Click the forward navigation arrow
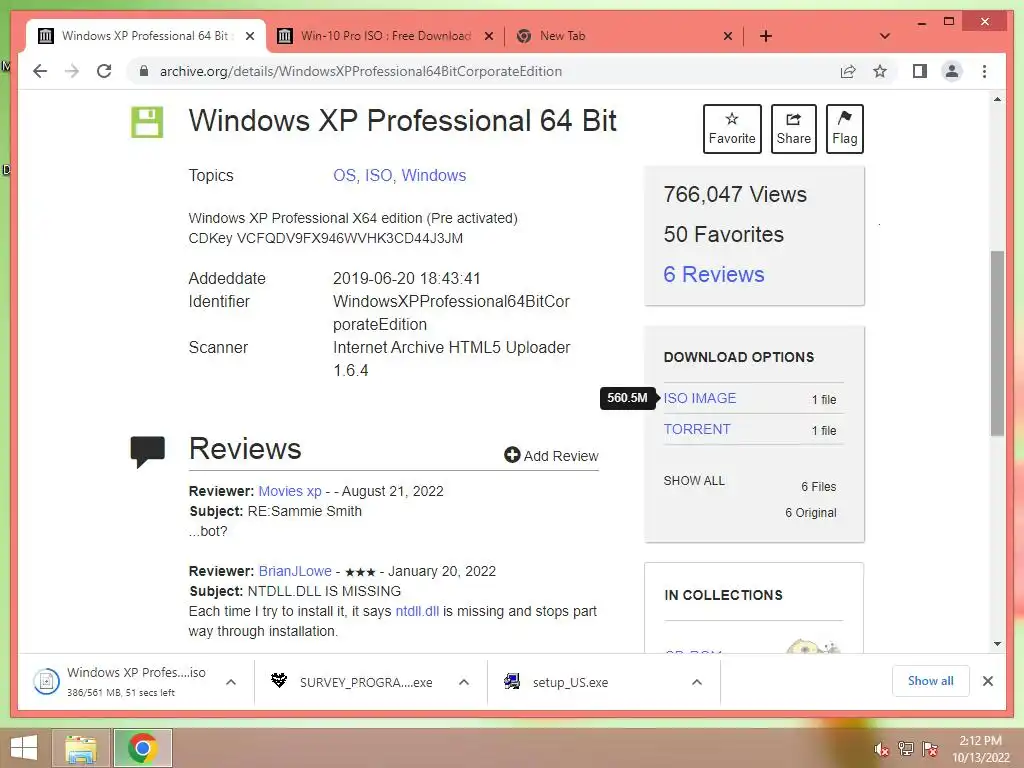This screenshot has width=1024, height=768. tap(72, 71)
